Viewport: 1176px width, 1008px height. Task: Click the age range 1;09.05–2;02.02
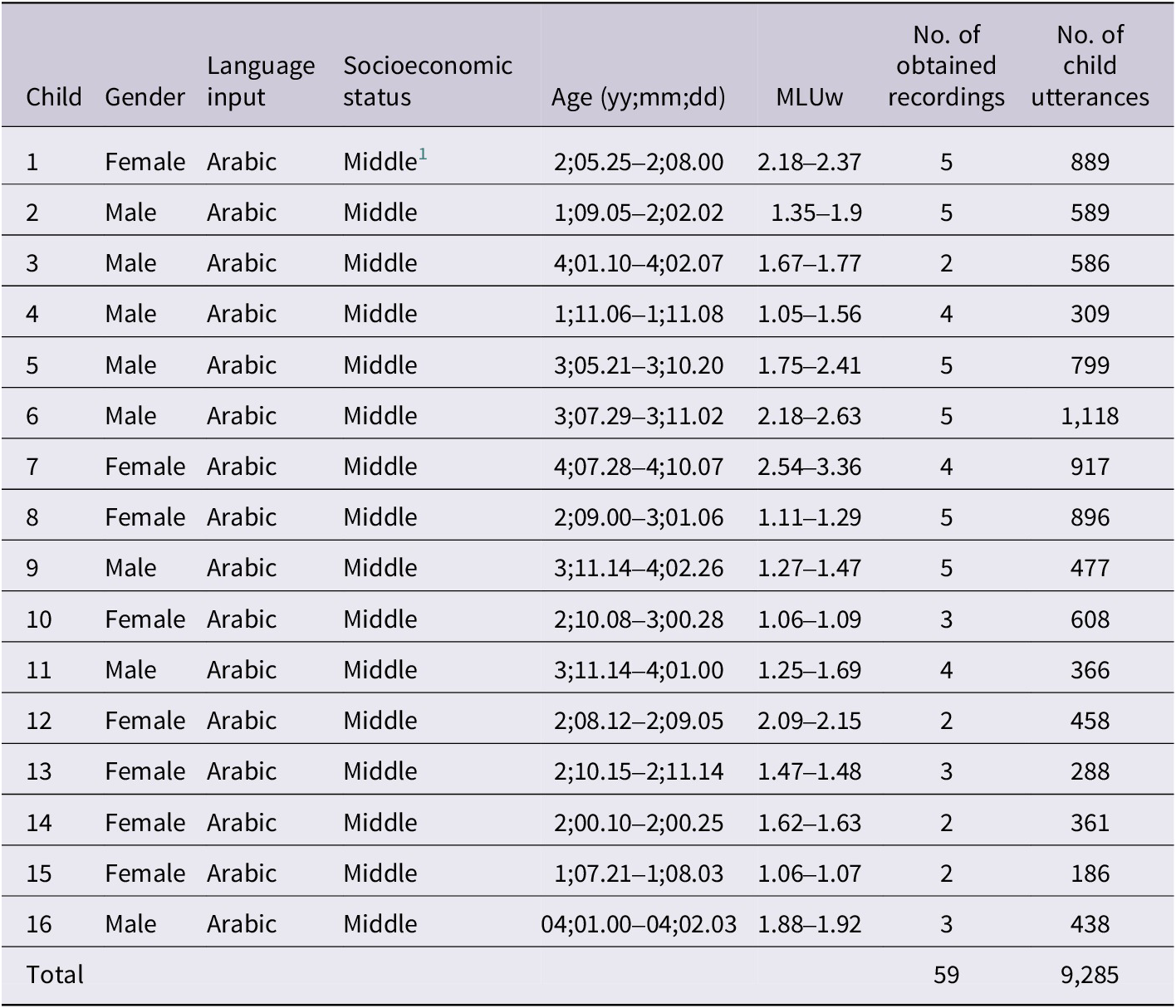639,213
